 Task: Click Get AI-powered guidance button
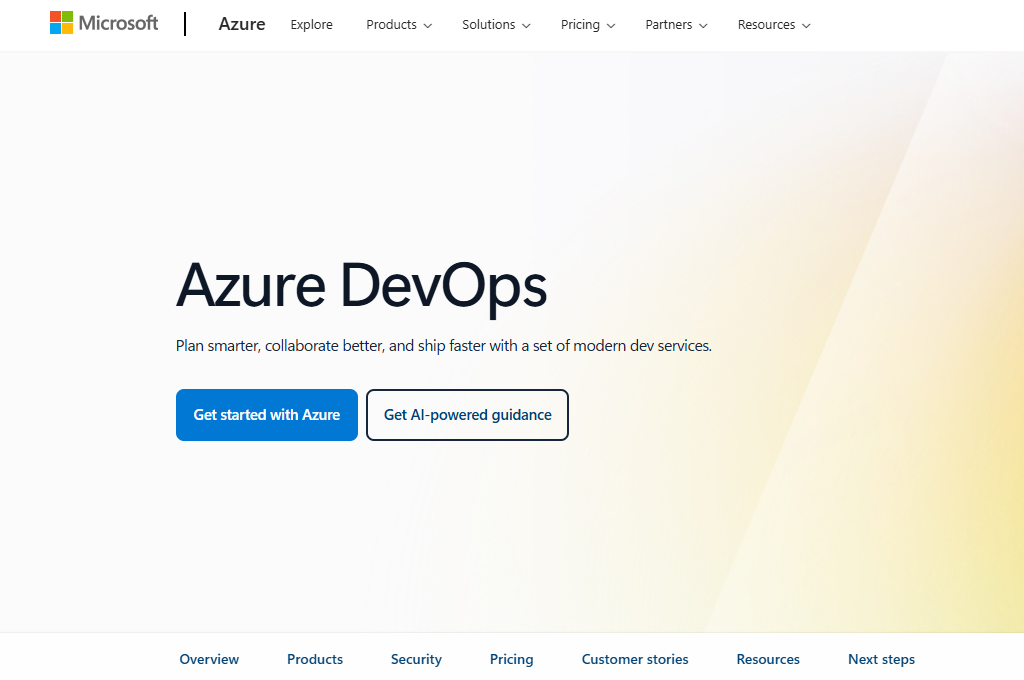[468, 415]
